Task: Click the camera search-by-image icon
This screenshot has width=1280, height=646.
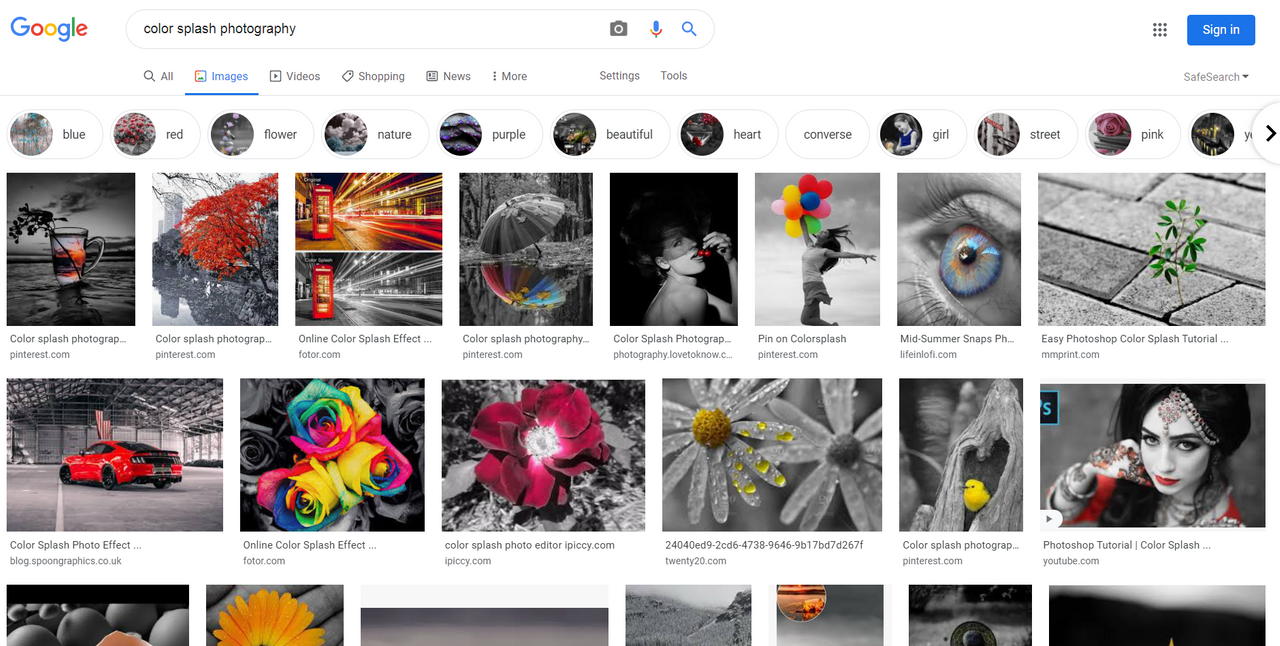Action: click(x=619, y=29)
